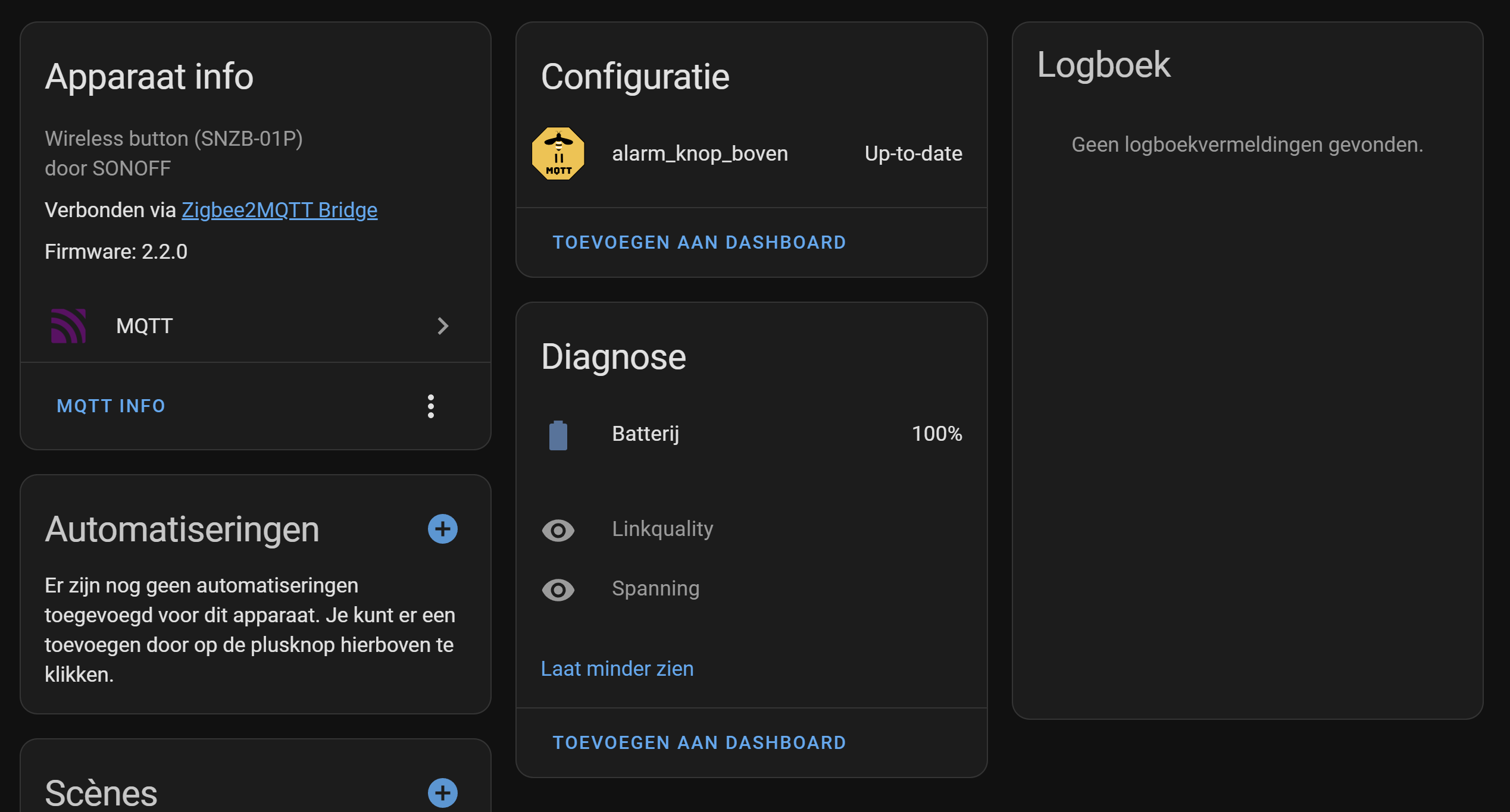Click the battery icon in Diagnose
The height and width of the screenshot is (812, 1510).
(x=558, y=434)
